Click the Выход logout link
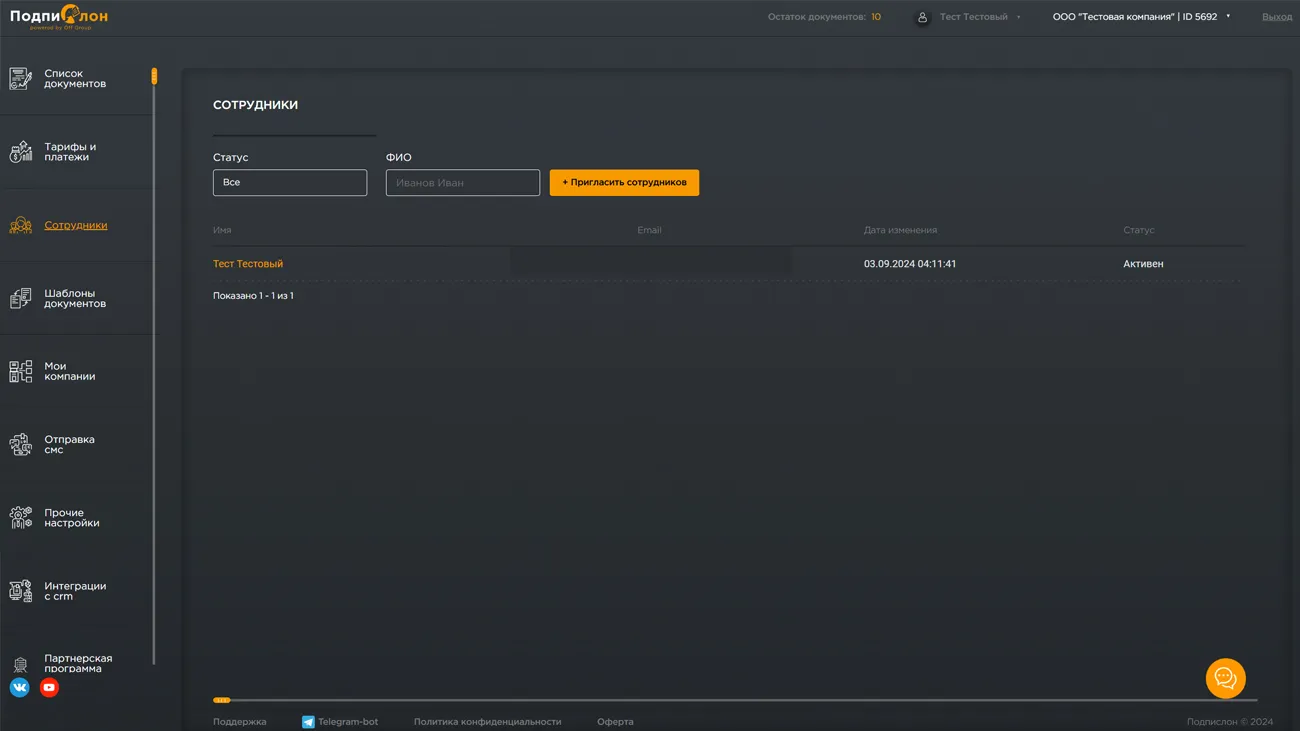The image size is (1300, 731). (x=1276, y=17)
